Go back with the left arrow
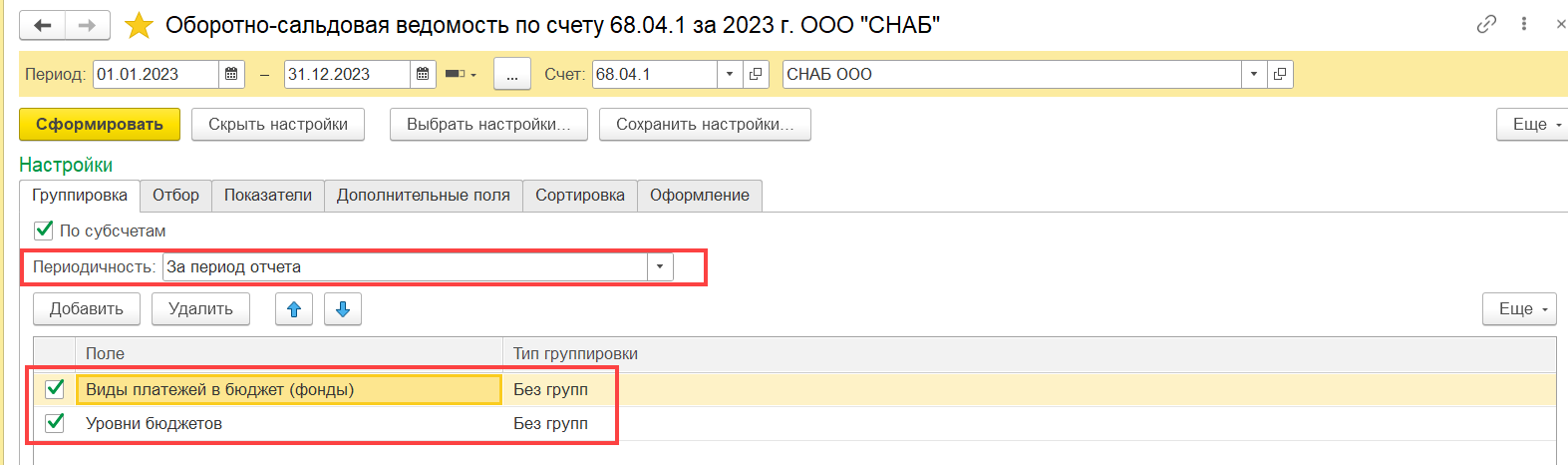This screenshot has width=1568, height=465. [x=42, y=25]
